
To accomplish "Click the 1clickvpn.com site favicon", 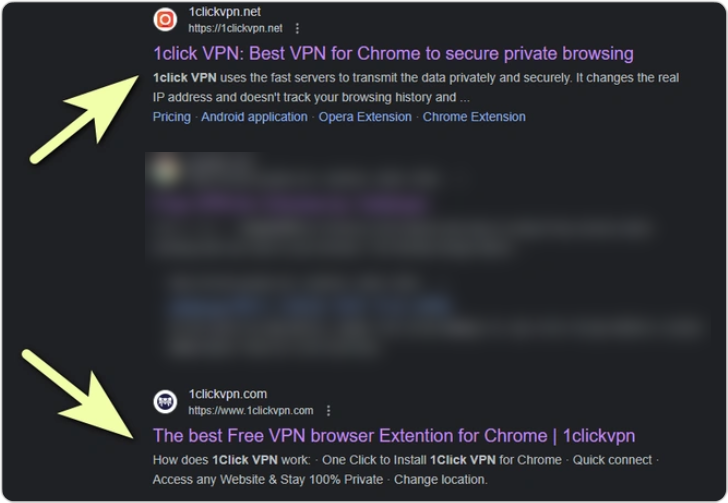I will (x=165, y=402).
